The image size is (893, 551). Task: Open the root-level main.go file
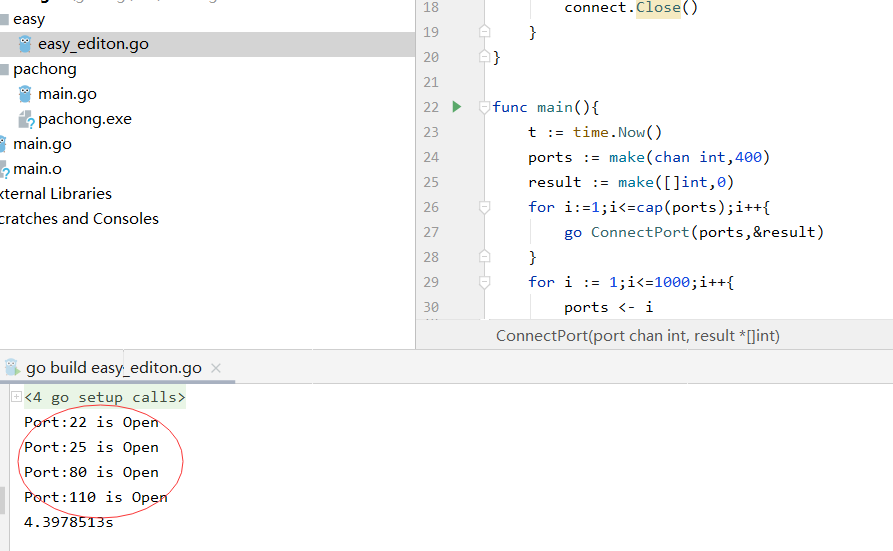[41, 144]
